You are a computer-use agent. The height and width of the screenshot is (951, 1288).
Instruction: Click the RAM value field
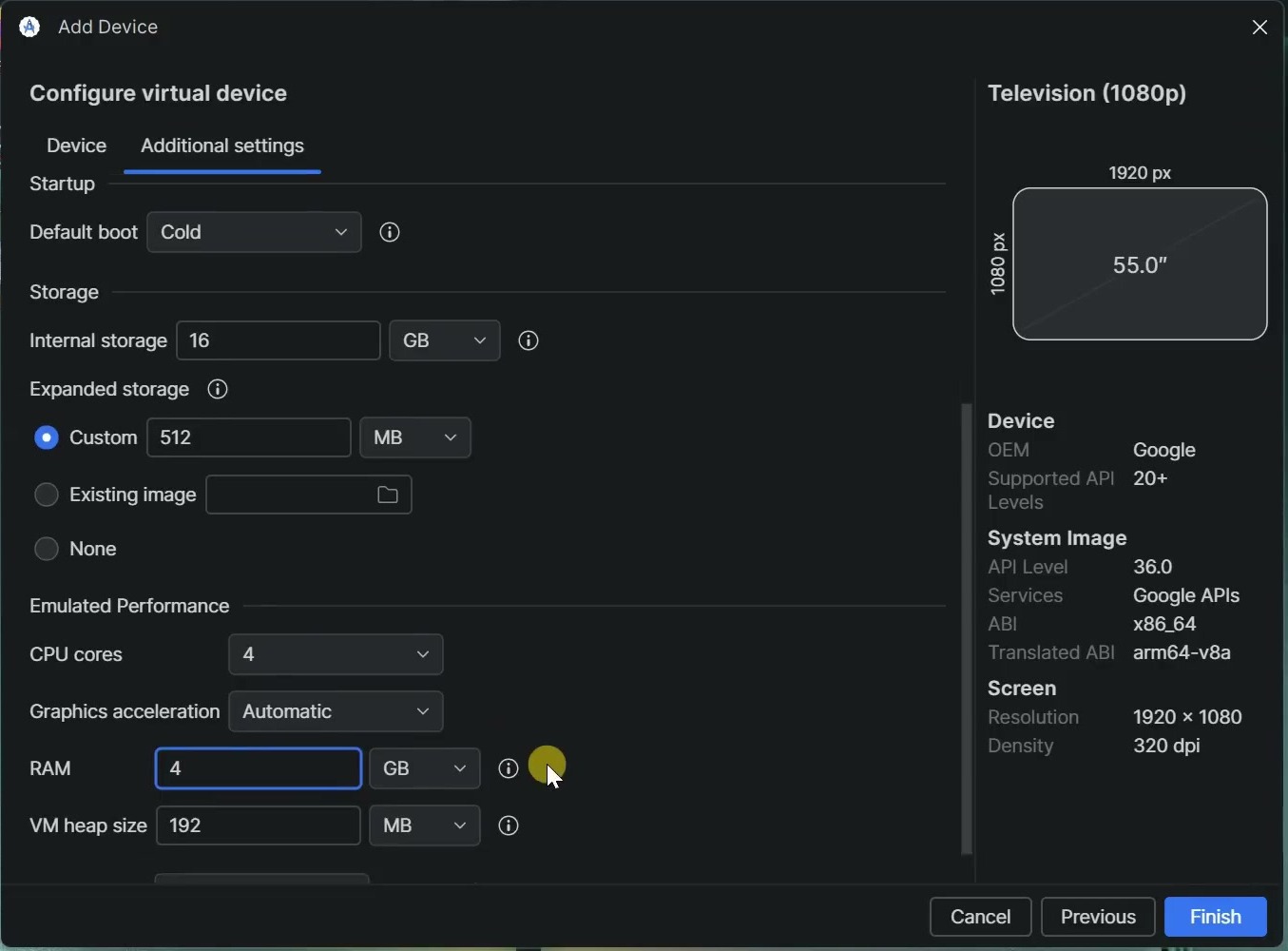coord(259,769)
